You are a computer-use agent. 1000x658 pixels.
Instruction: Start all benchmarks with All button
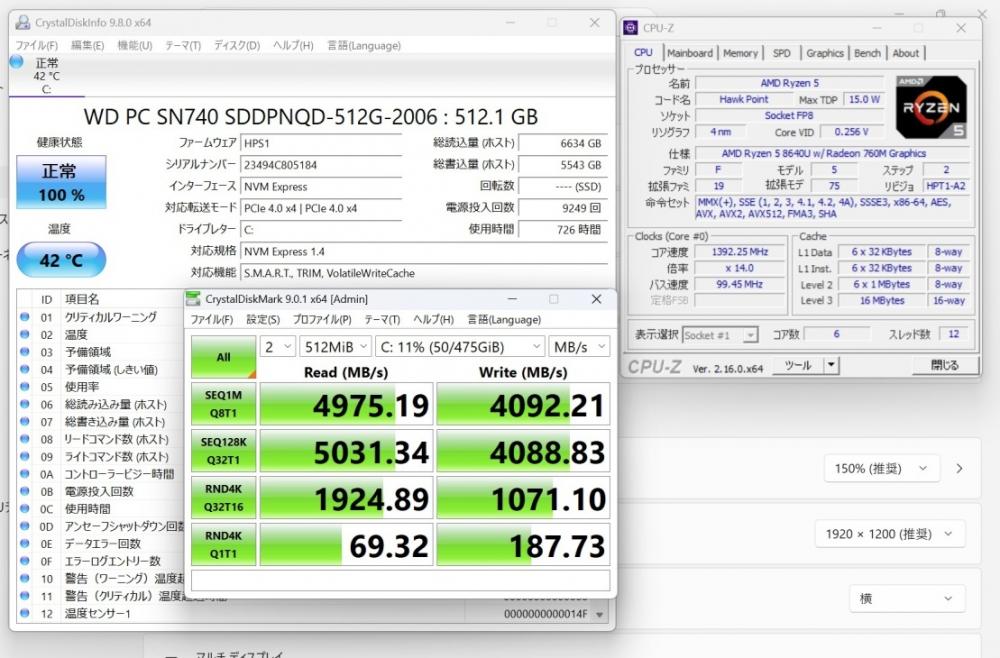point(223,357)
